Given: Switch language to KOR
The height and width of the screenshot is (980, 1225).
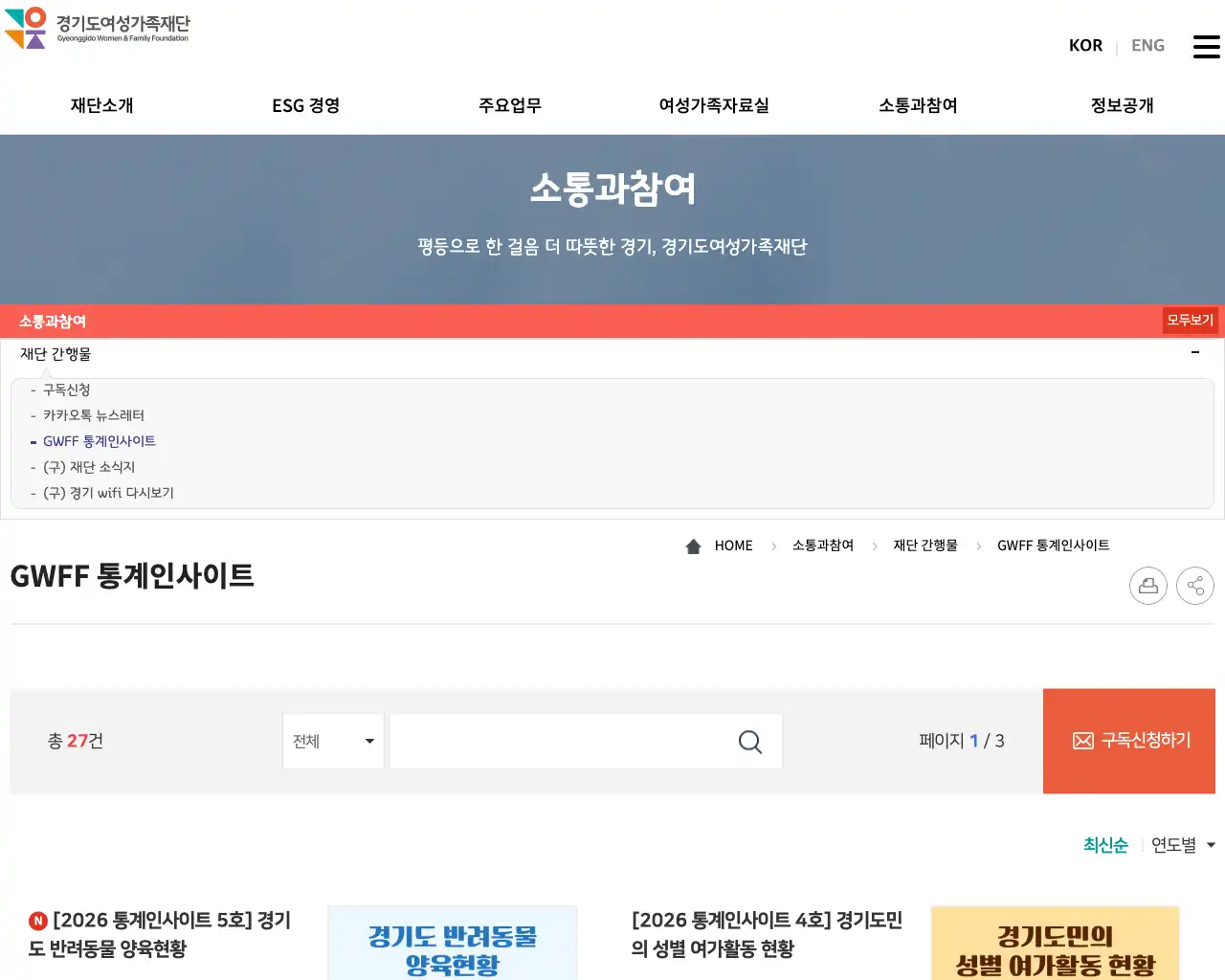Looking at the screenshot, I should tap(1085, 46).
